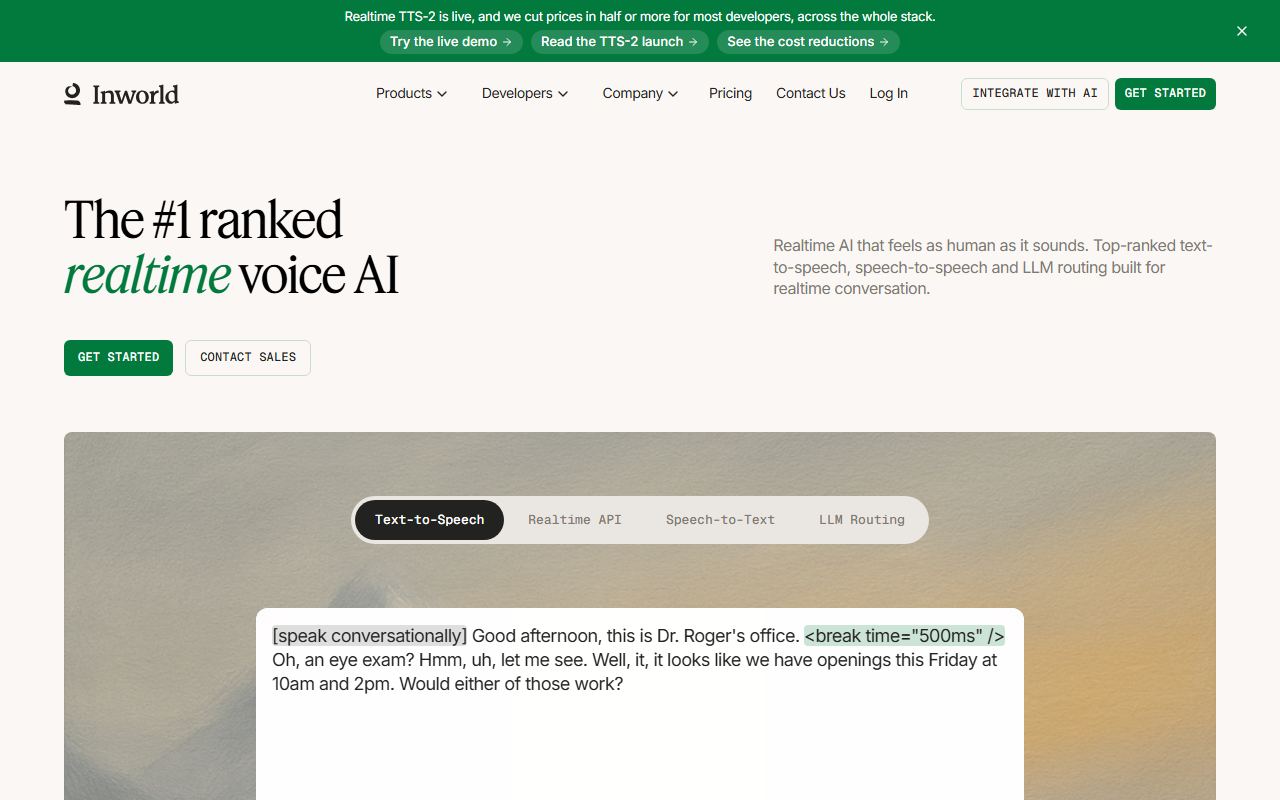Viewport: 1280px width, 800px height.
Task: Expand the Company menu chevron
Action: [673, 94]
